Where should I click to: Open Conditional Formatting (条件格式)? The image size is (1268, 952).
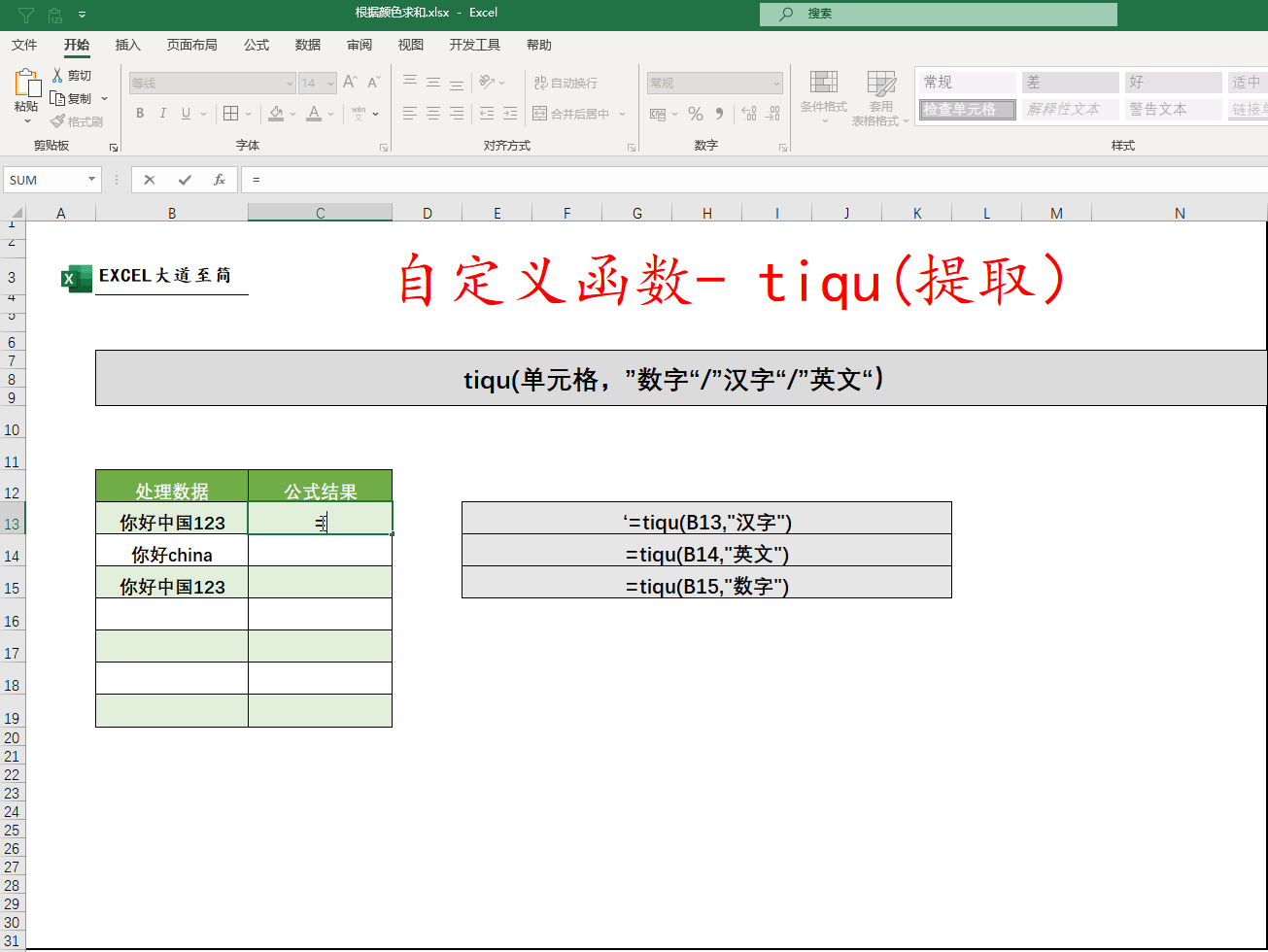coord(824,97)
